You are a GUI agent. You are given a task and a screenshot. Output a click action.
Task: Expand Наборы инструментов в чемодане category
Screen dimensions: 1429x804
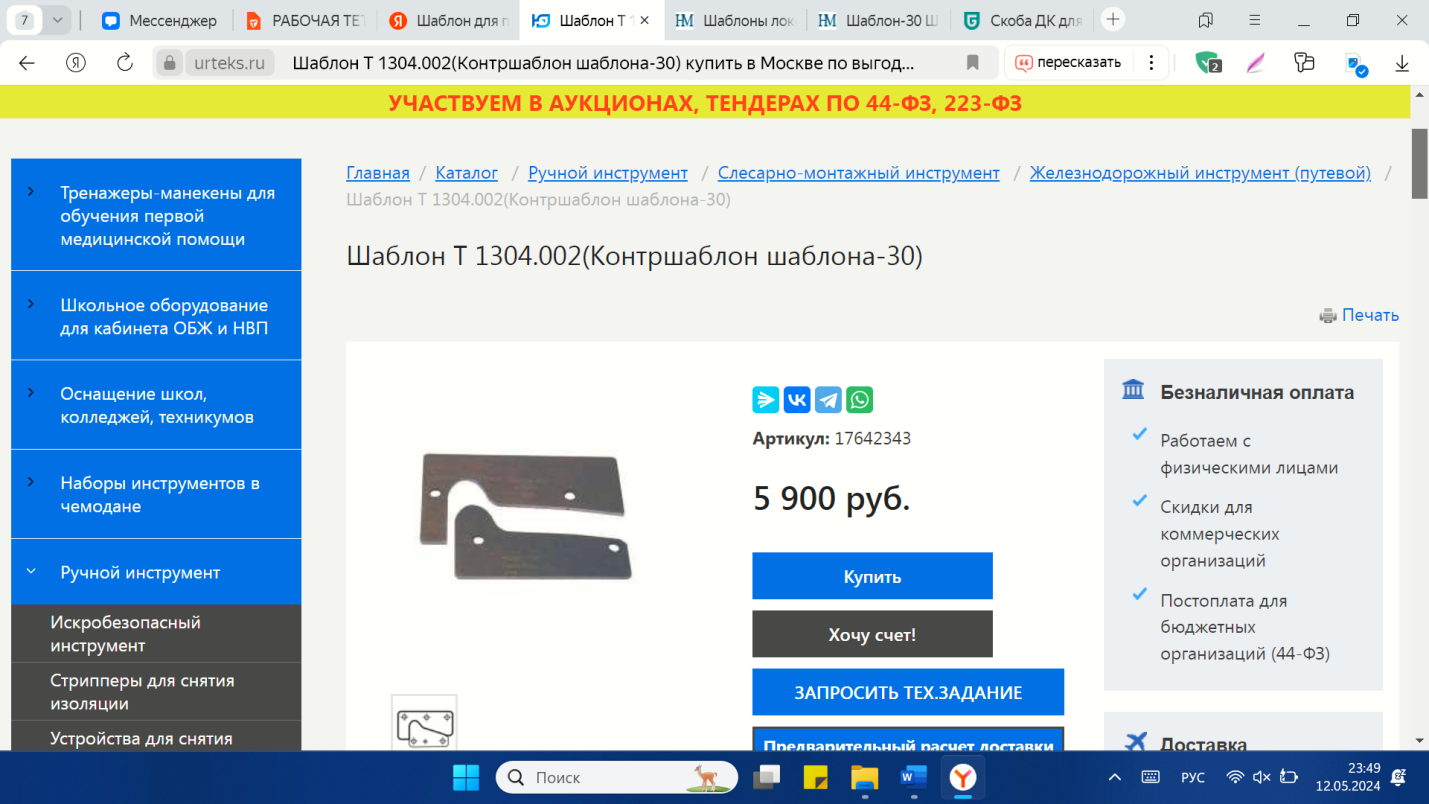pos(31,482)
